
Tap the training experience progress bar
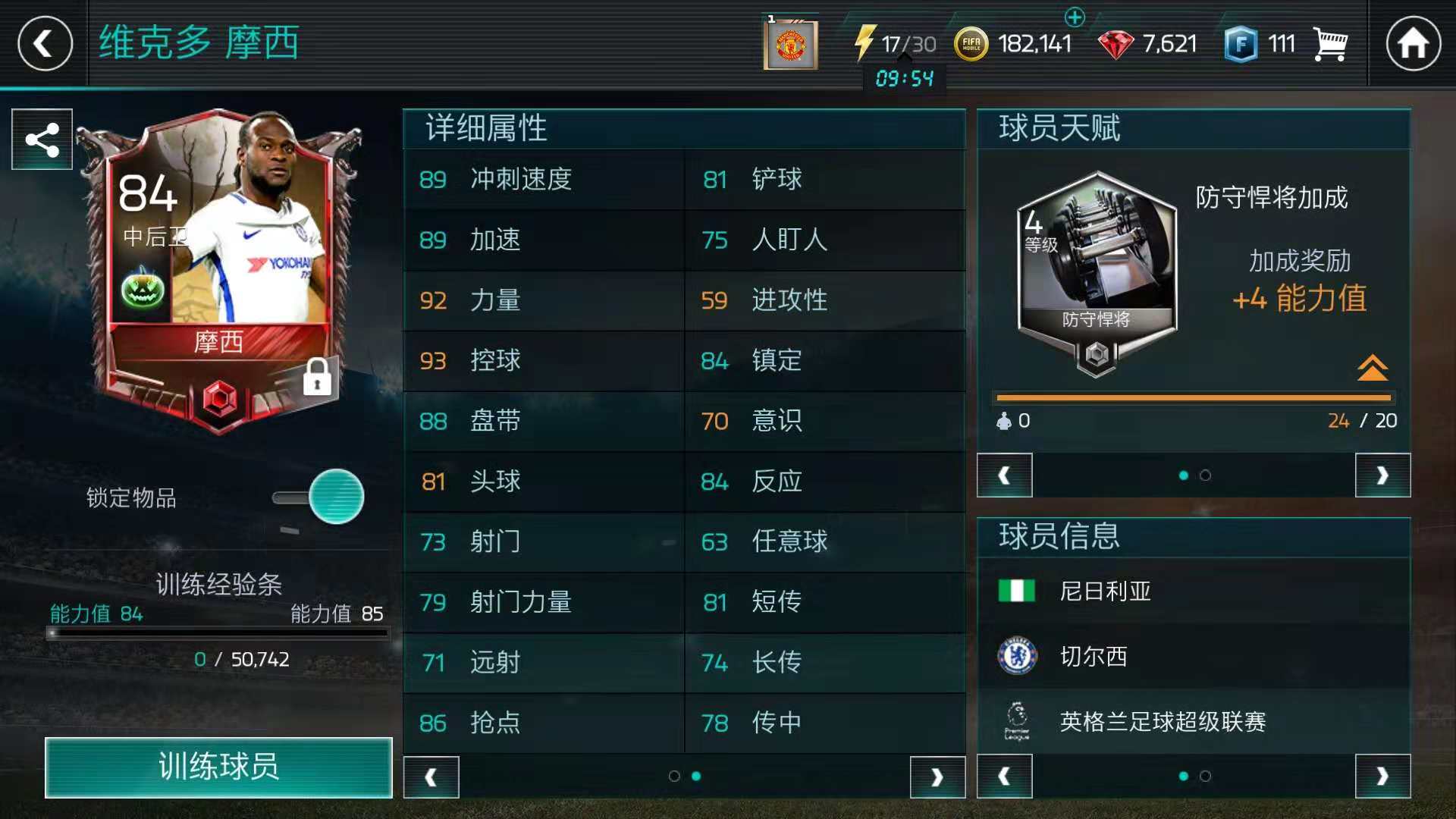pyautogui.click(x=218, y=632)
